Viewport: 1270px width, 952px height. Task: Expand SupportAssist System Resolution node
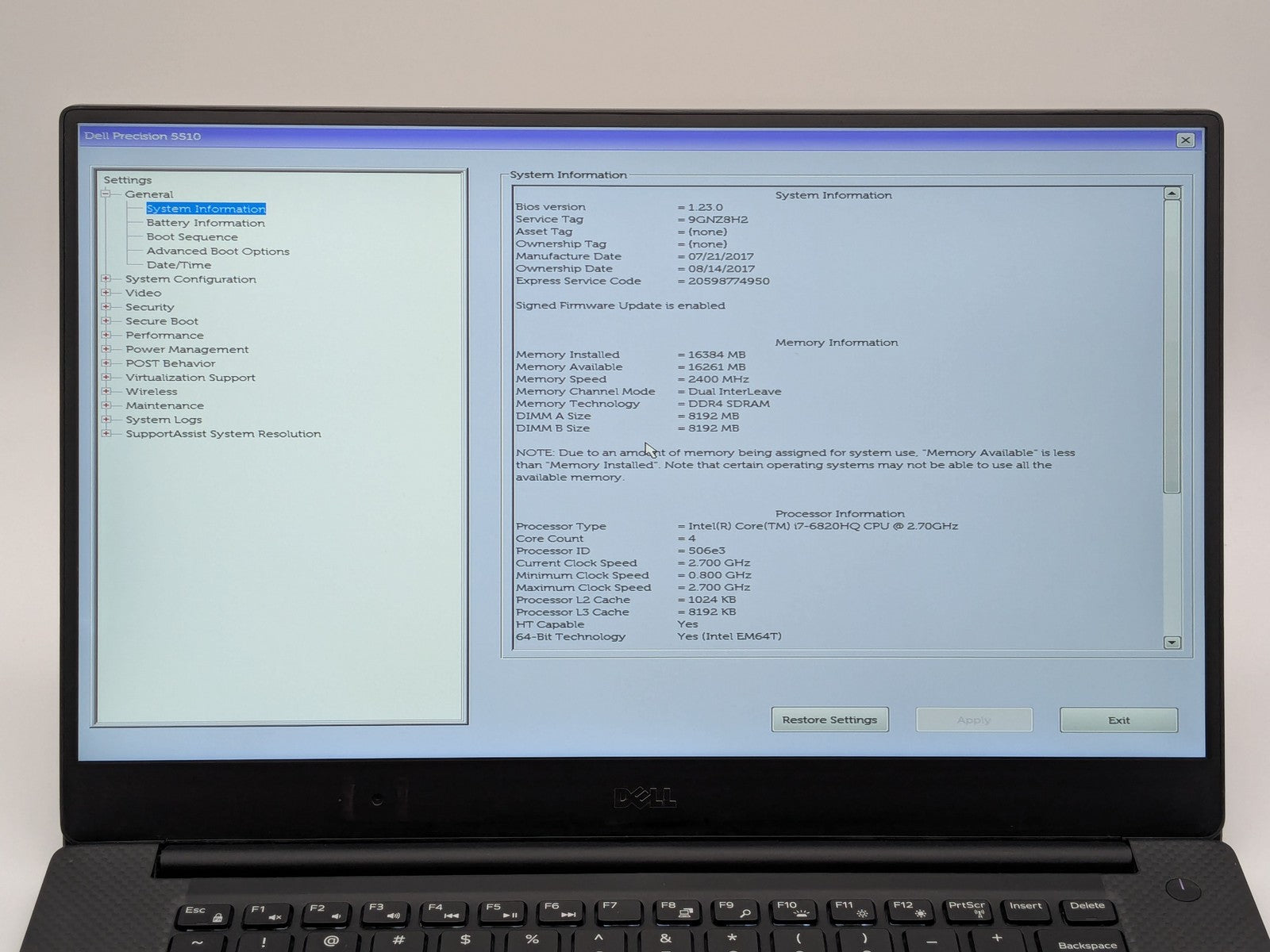tap(106, 434)
